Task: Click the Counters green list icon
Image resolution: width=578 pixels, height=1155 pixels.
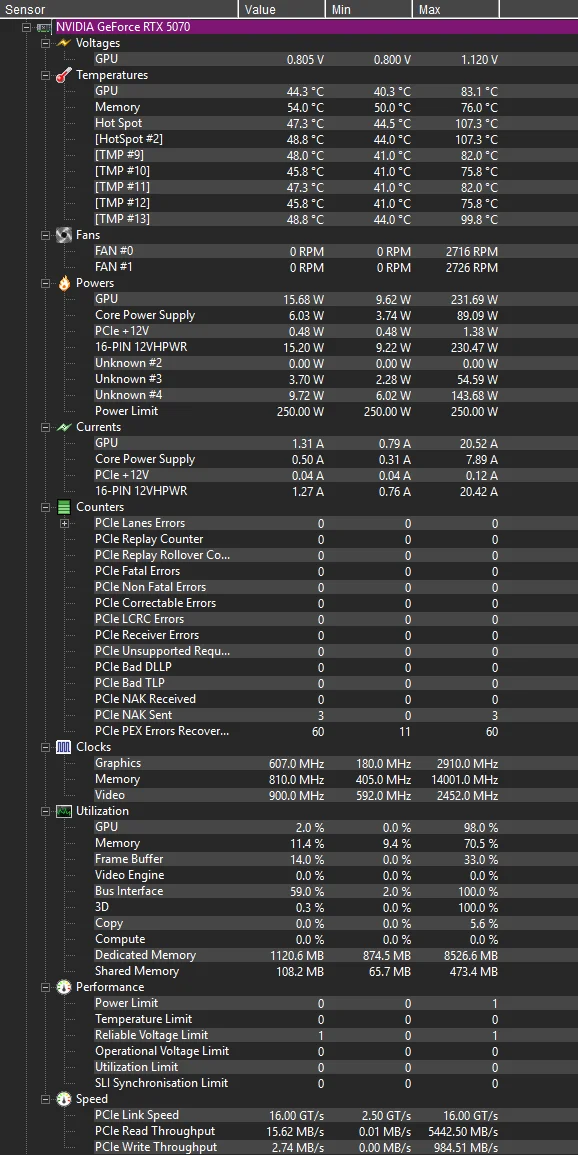Action: (x=64, y=507)
